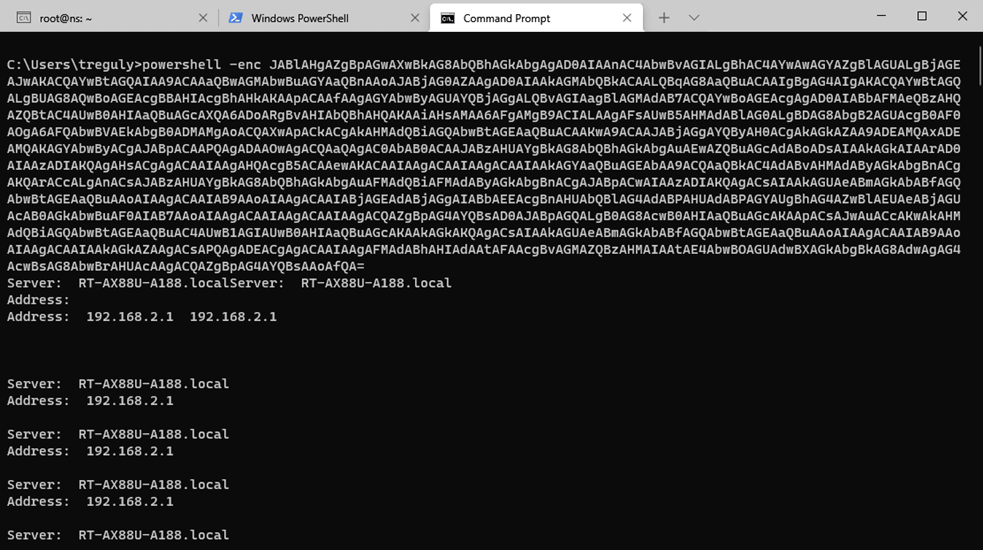Close the root@ns: ~ tab
983x550 pixels.
coord(204,18)
